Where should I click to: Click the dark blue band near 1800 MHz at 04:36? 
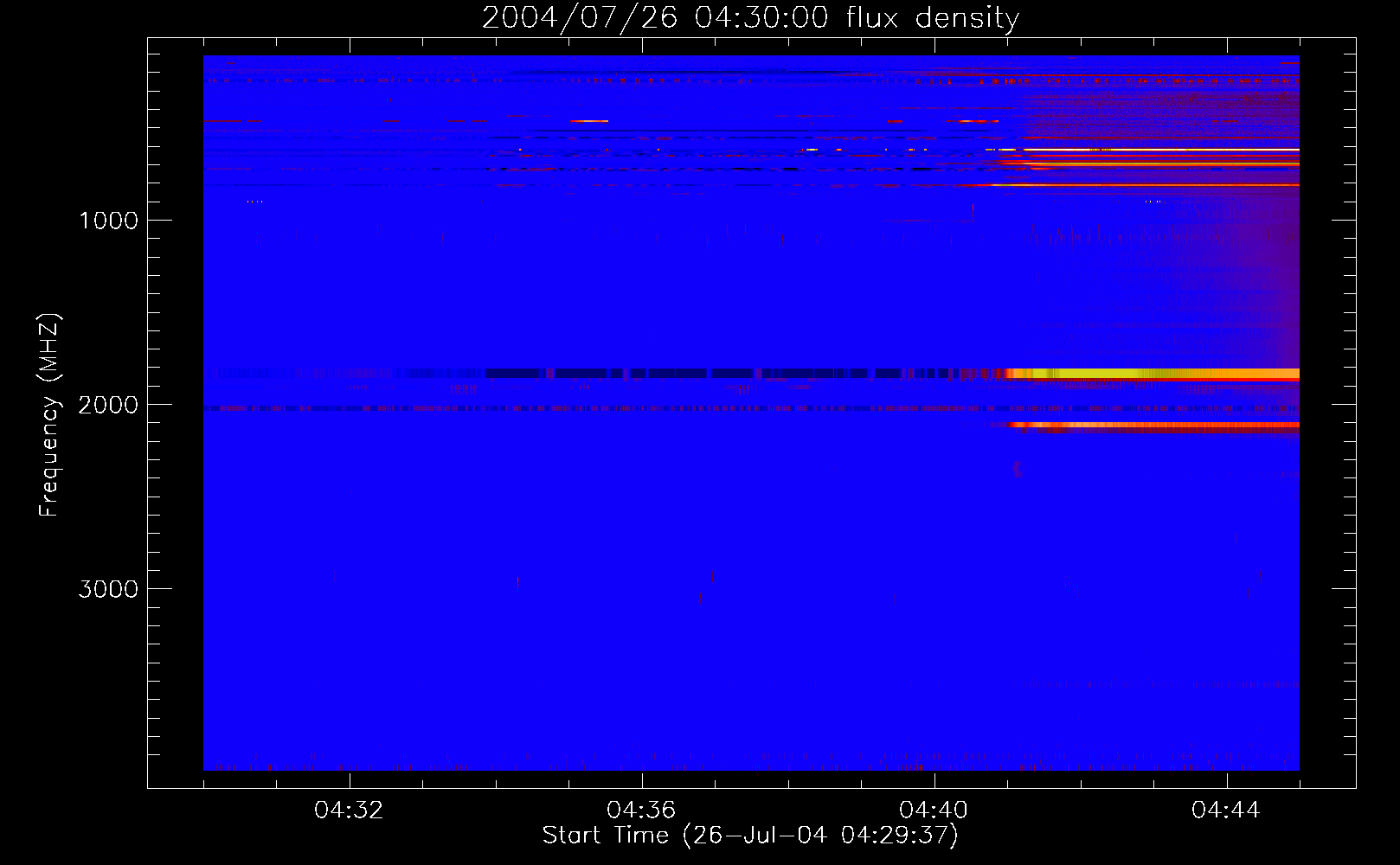coord(642,374)
